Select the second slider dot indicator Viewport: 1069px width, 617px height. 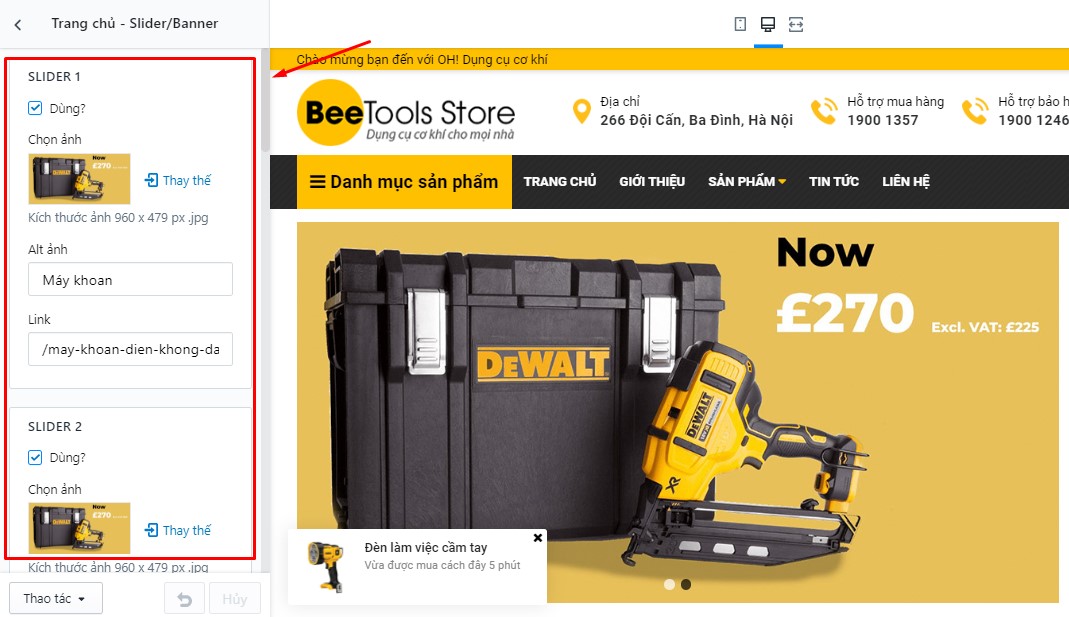(x=686, y=584)
